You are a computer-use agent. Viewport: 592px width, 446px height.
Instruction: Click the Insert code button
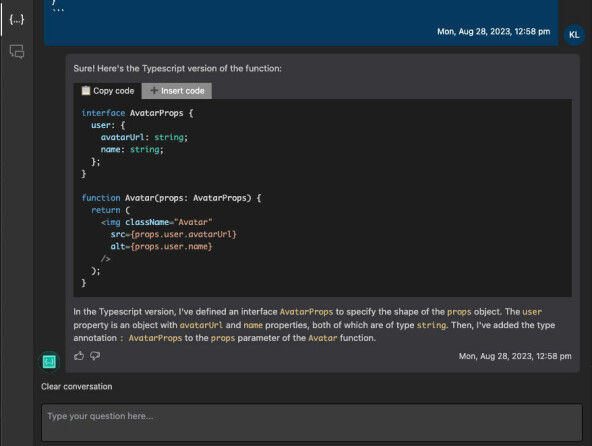pyautogui.click(x=177, y=91)
